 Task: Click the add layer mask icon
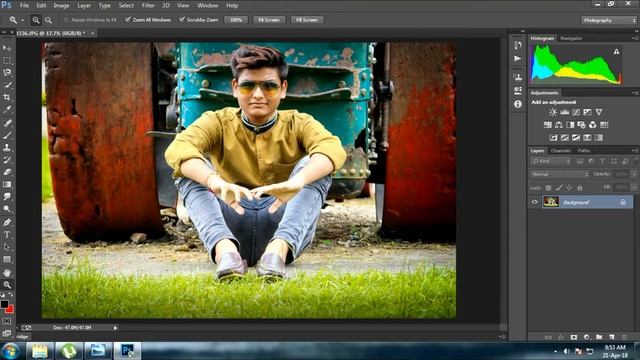pos(574,337)
